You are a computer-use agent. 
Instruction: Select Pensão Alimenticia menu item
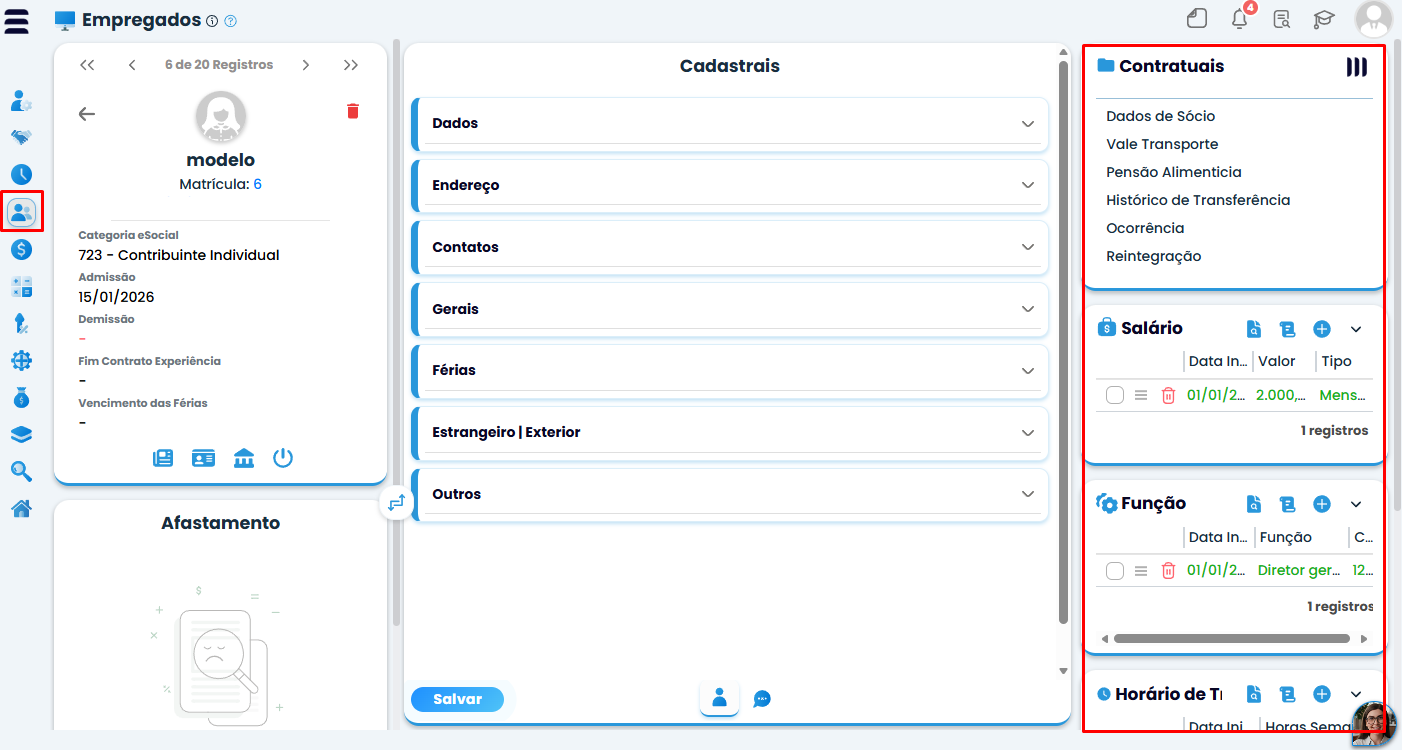1174,172
